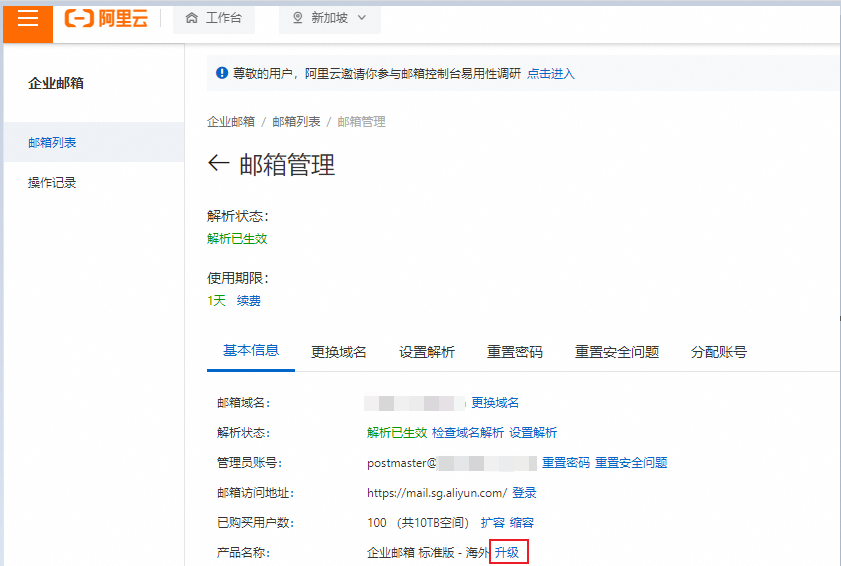Click the 升级 upgrade link
Viewport: 841px width, 566px height.
point(507,552)
